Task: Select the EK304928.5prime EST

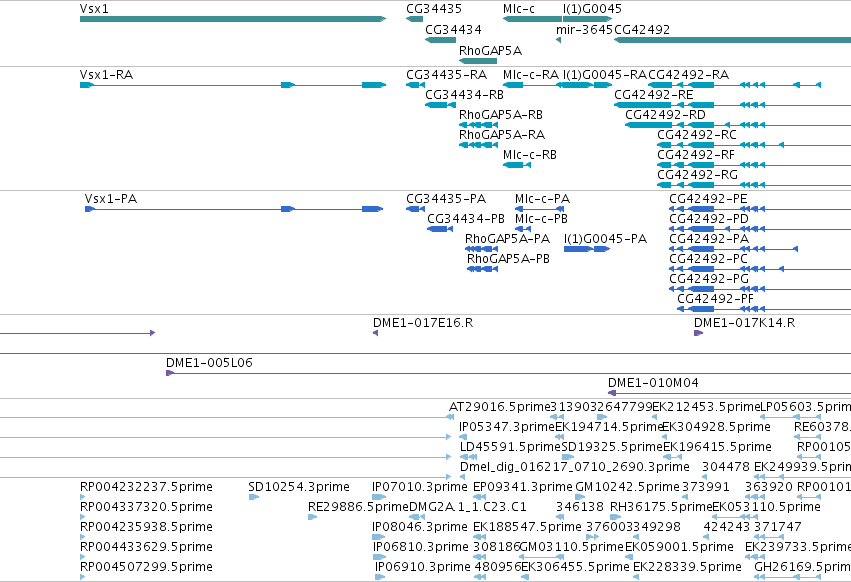Action: pos(664,436)
